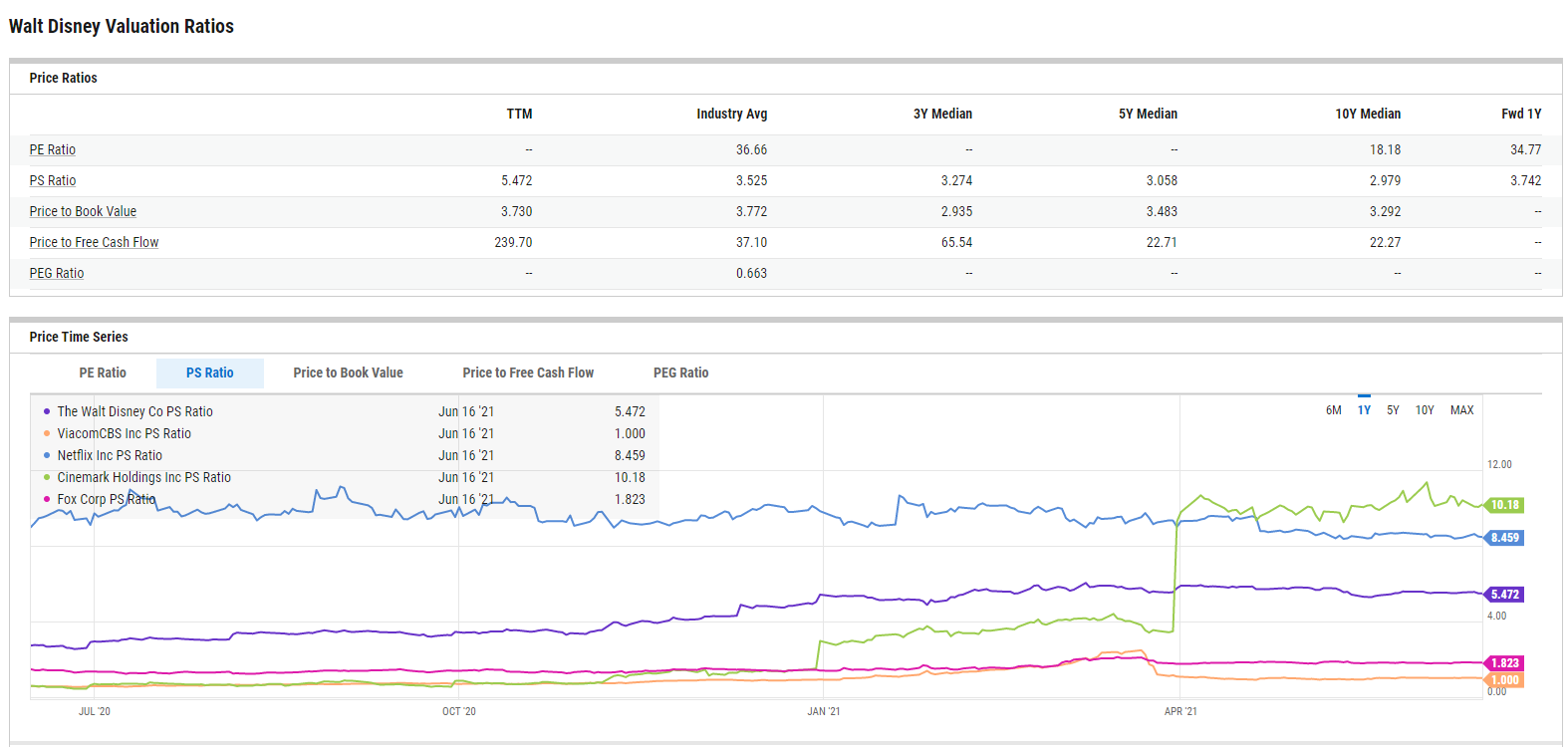Open the Price to Book Value link

83,211
